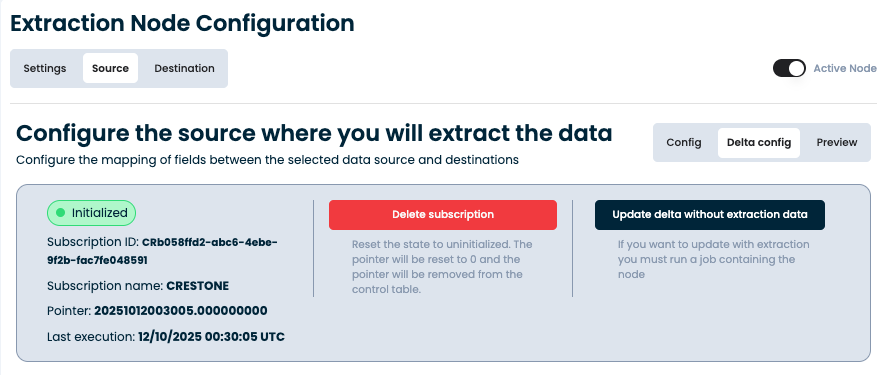The width and height of the screenshot is (884, 375).
Task: Select the Delta config sub-tab
Action: tap(759, 143)
